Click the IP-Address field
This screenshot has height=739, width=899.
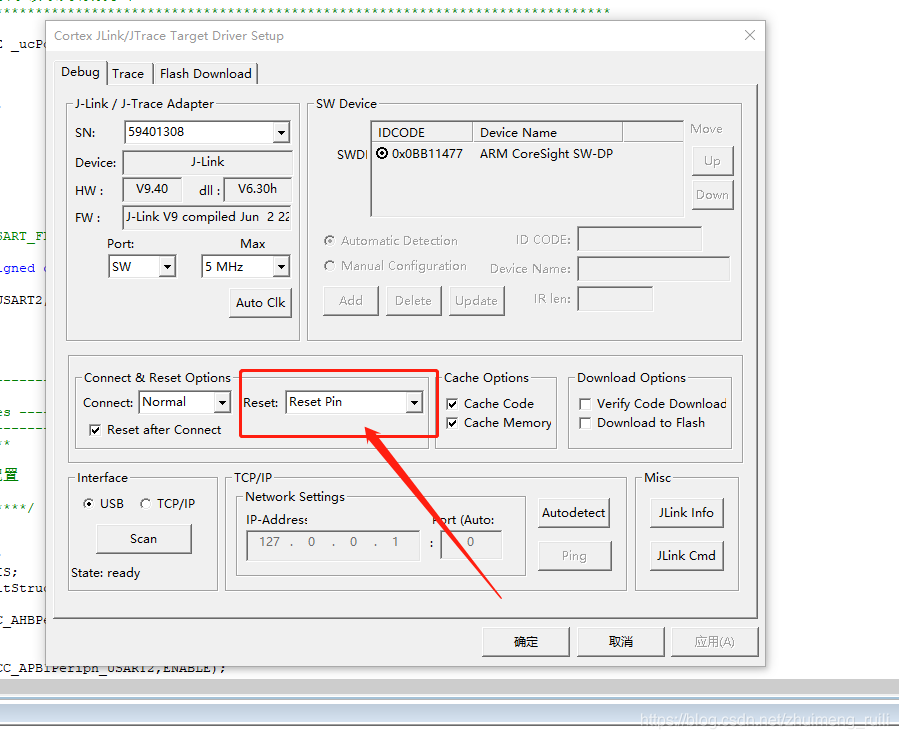pyautogui.click(x=333, y=545)
